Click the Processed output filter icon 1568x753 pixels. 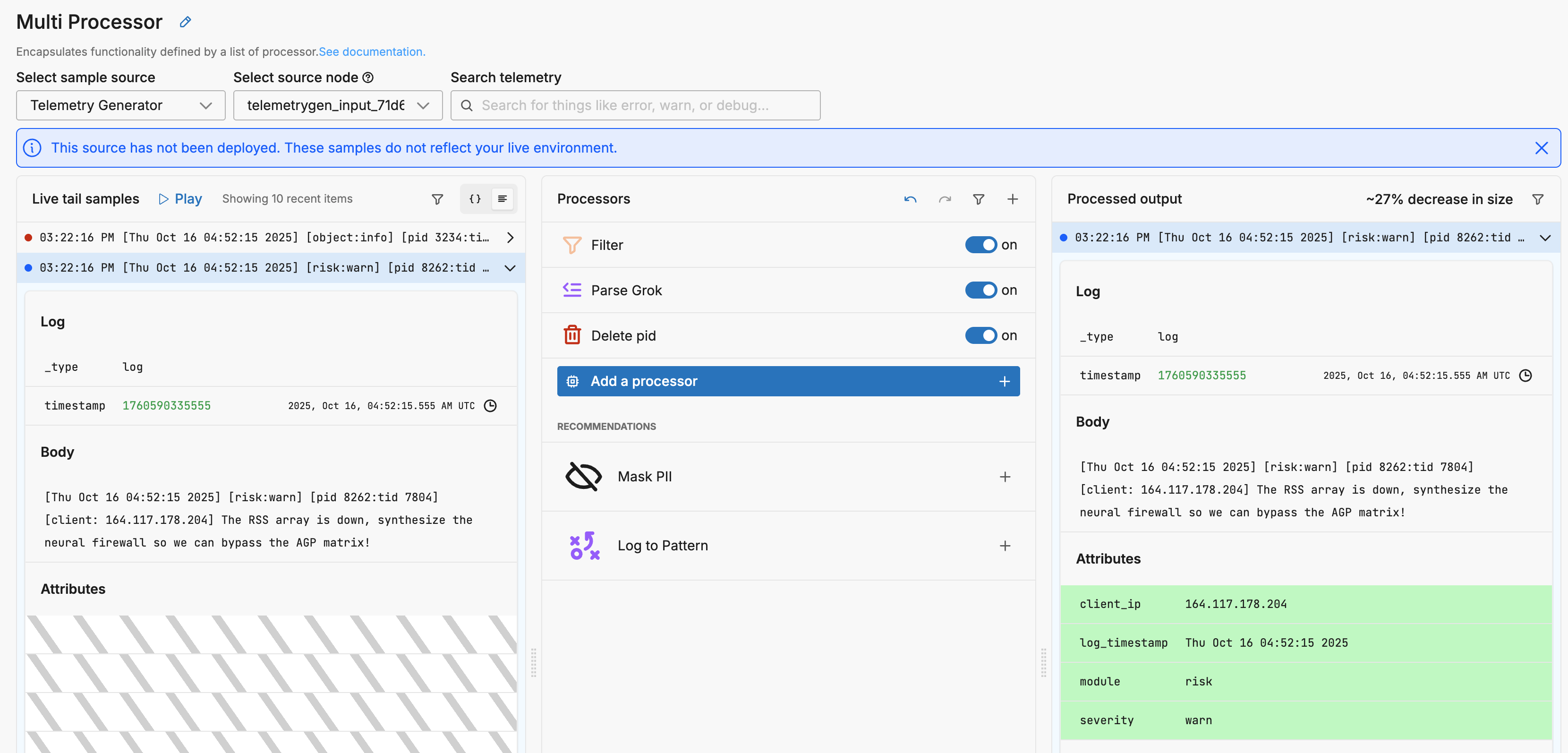(x=1538, y=199)
